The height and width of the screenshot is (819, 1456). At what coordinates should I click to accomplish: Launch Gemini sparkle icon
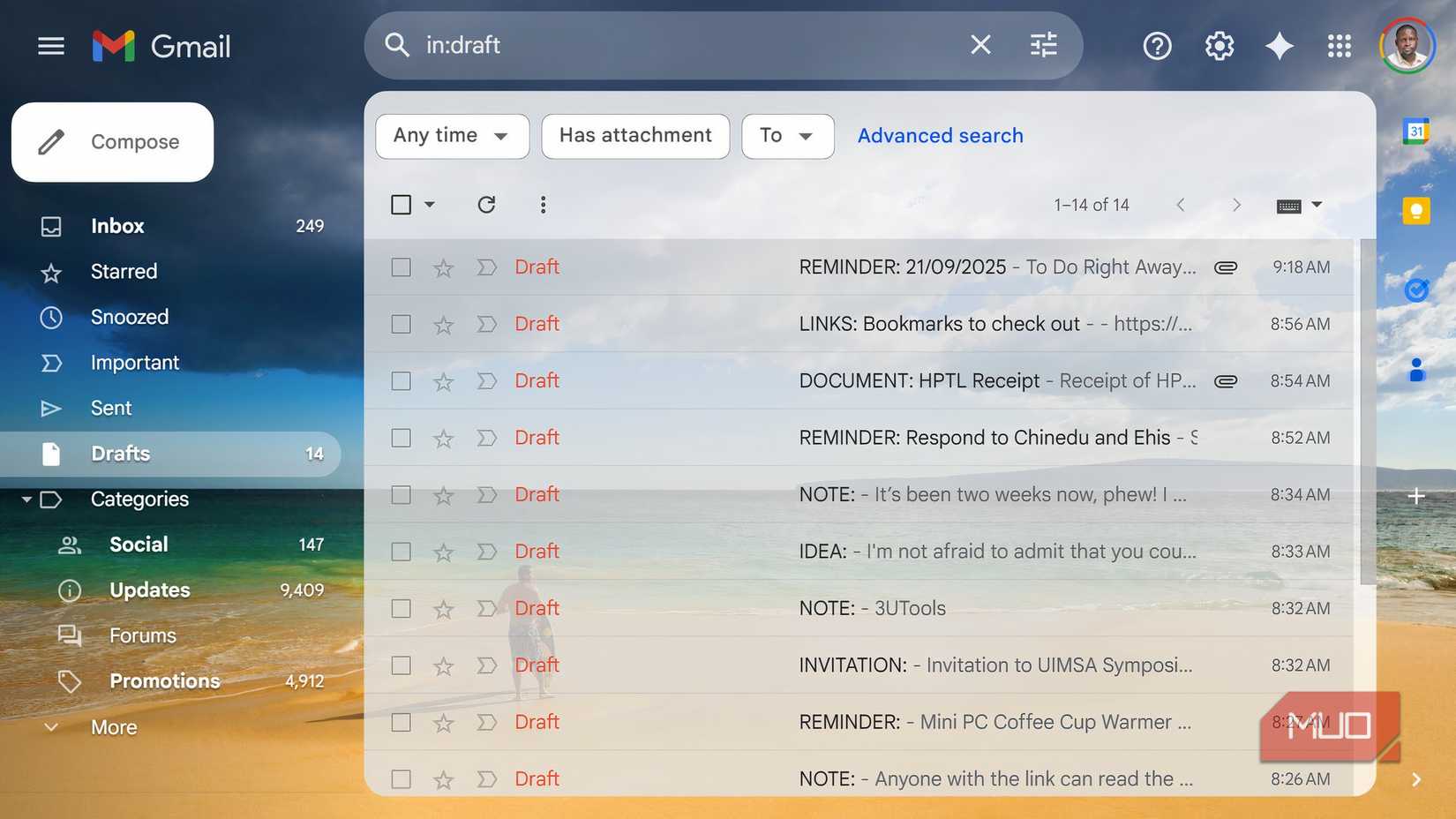point(1279,46)
